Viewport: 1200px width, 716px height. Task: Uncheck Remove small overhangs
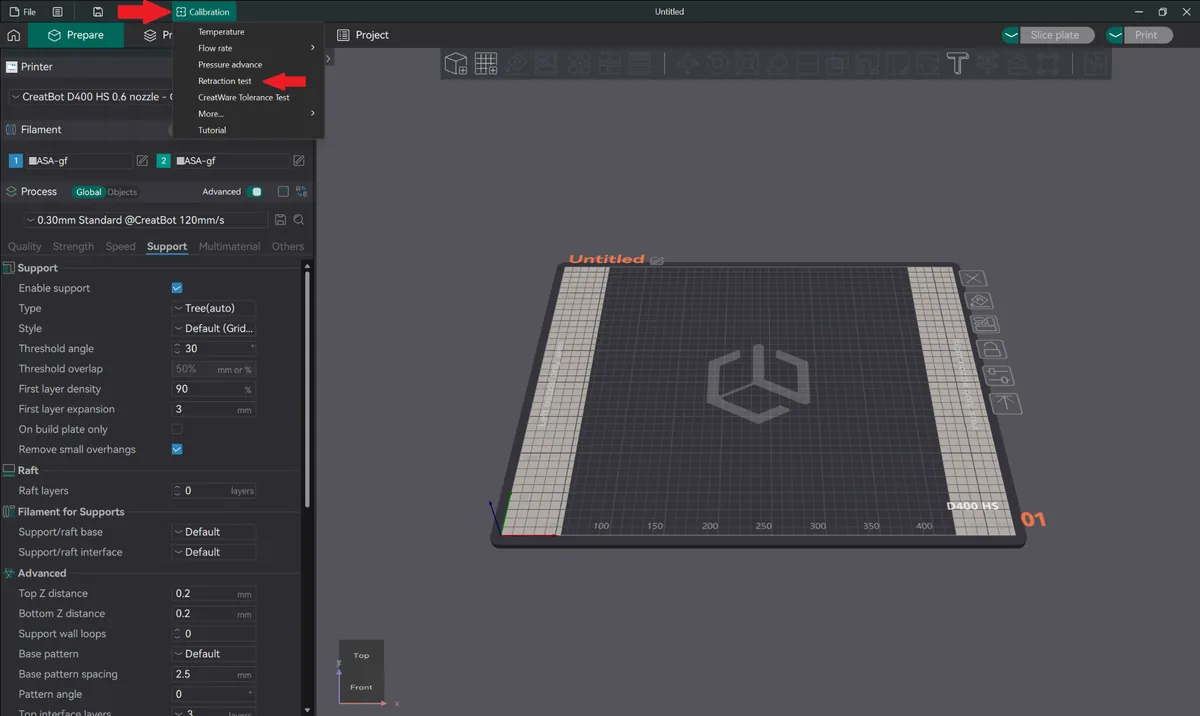[x=177, y=449]
